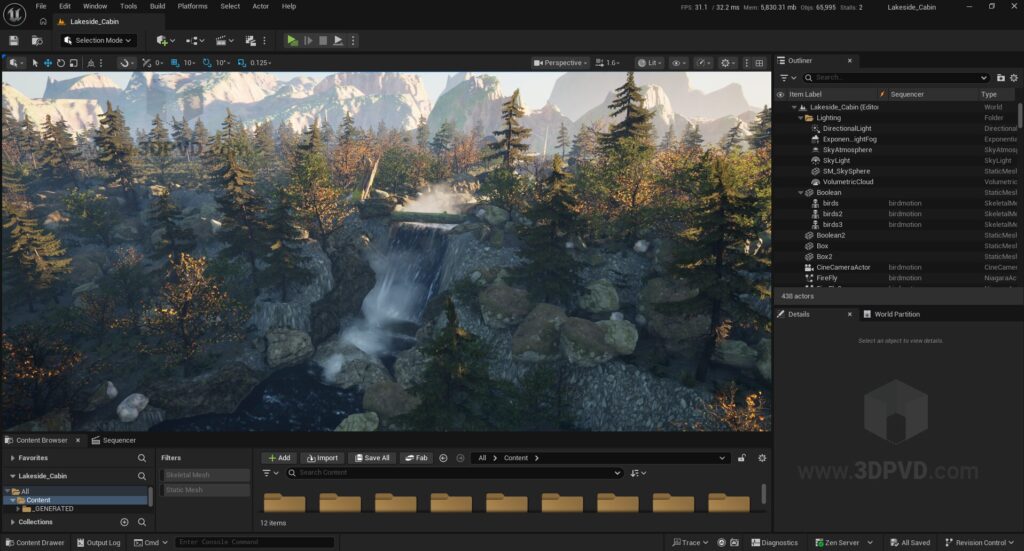Open the Selection Mode dropdown
Viewport: 1024px width, 551px height.
click(x=97, y=40)
